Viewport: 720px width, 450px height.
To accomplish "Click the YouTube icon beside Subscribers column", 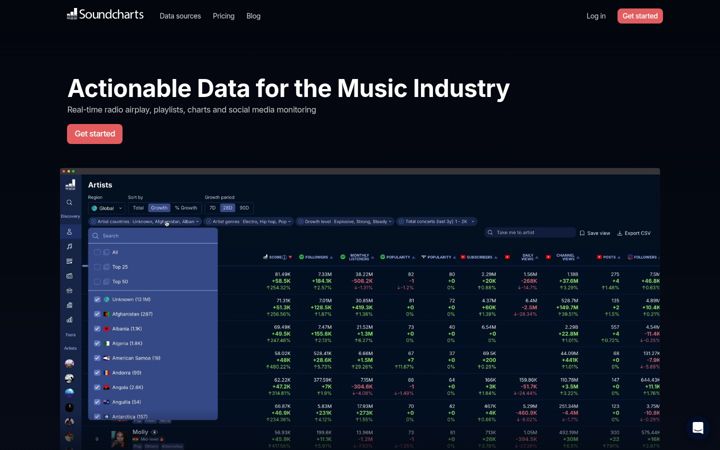I will point(463,257).
